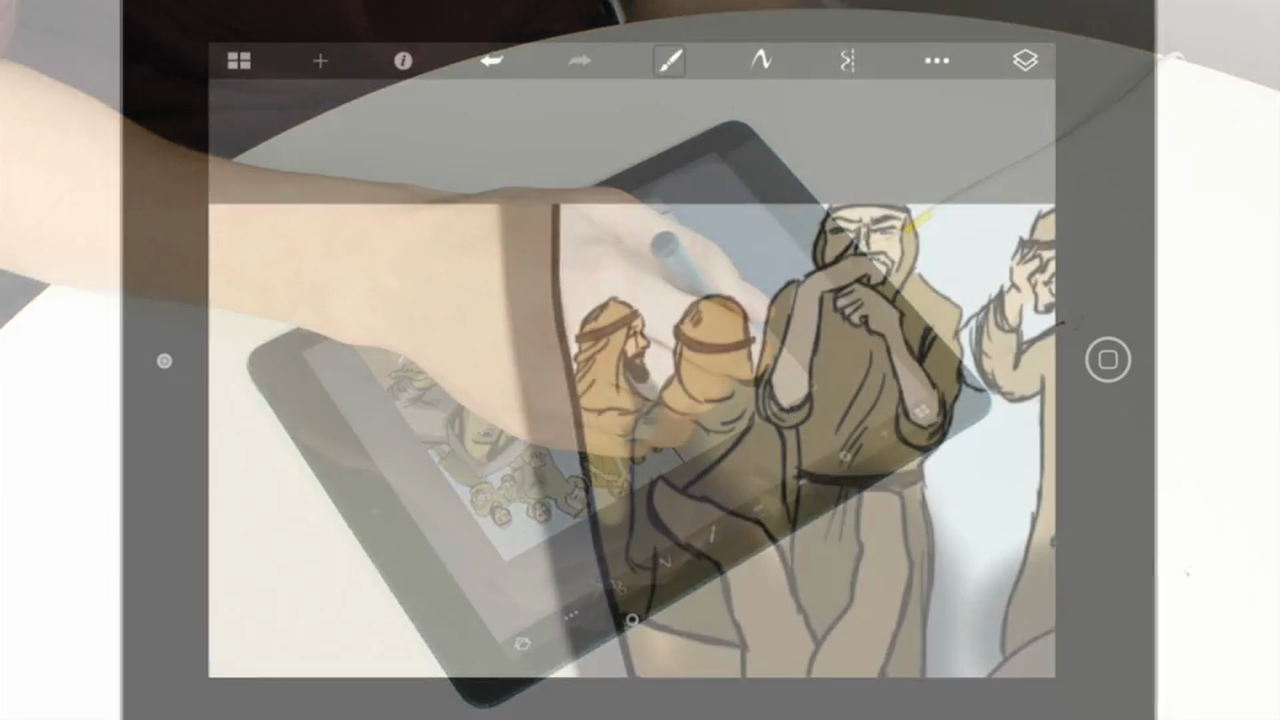Open the info panel

(403, 61)
